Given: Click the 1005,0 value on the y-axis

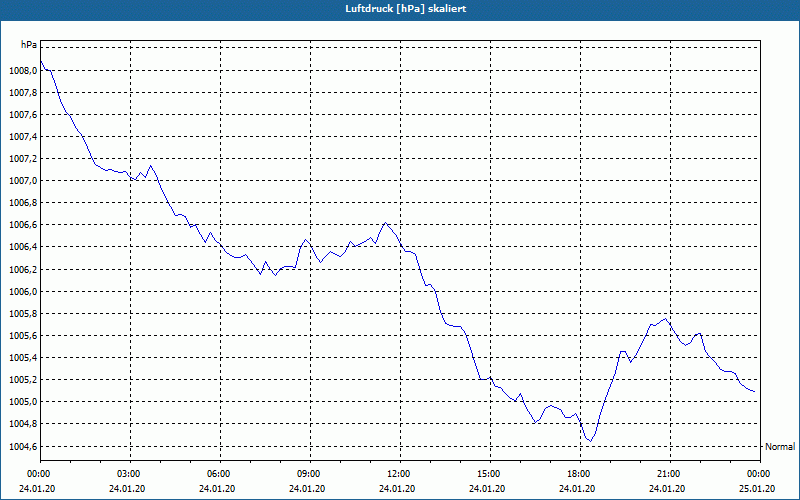Looking at the screenshot, I should point(23,402).
